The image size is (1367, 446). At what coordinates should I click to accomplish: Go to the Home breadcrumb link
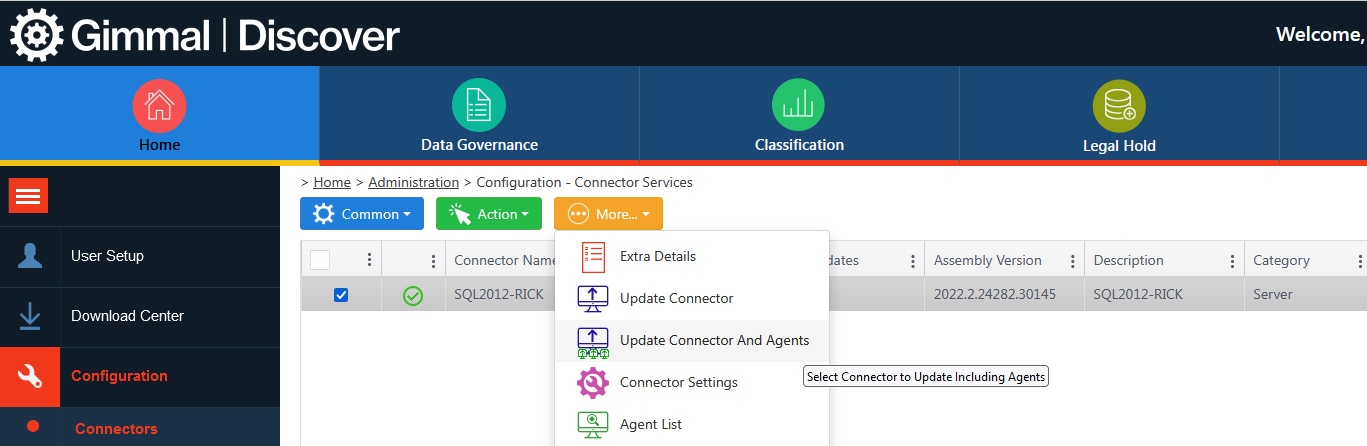pyautogui.click(x=332, y=182)
